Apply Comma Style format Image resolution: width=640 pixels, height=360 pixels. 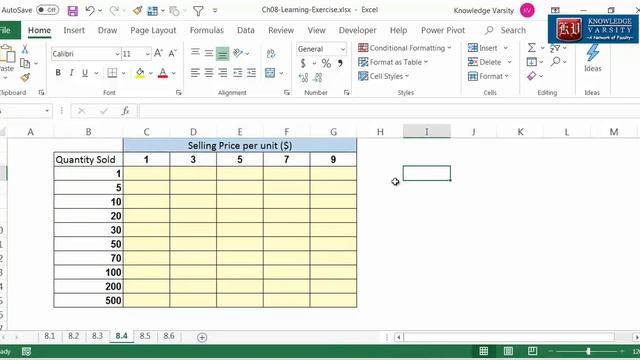click(x=340, y=63)
